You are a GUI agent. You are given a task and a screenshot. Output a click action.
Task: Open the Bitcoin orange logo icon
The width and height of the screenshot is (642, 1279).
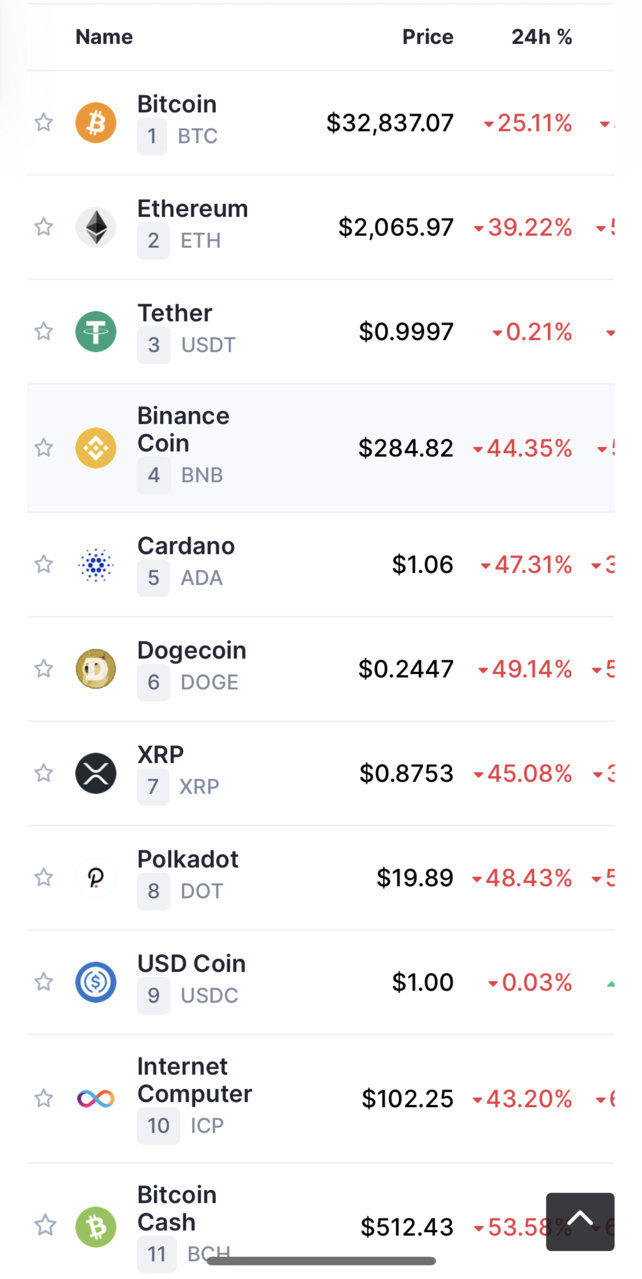coord(96,123)
